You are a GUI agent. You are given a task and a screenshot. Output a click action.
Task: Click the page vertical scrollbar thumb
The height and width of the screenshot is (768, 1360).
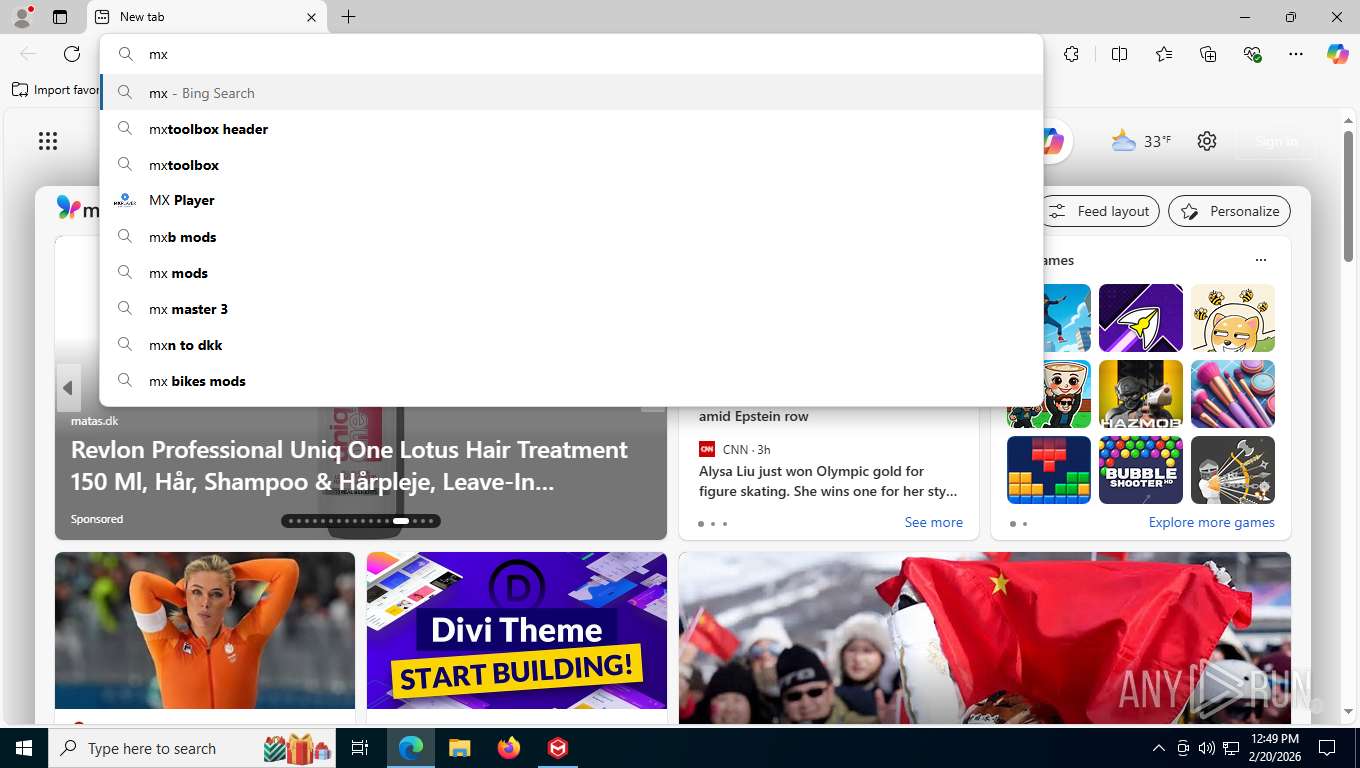point(1348,195)
